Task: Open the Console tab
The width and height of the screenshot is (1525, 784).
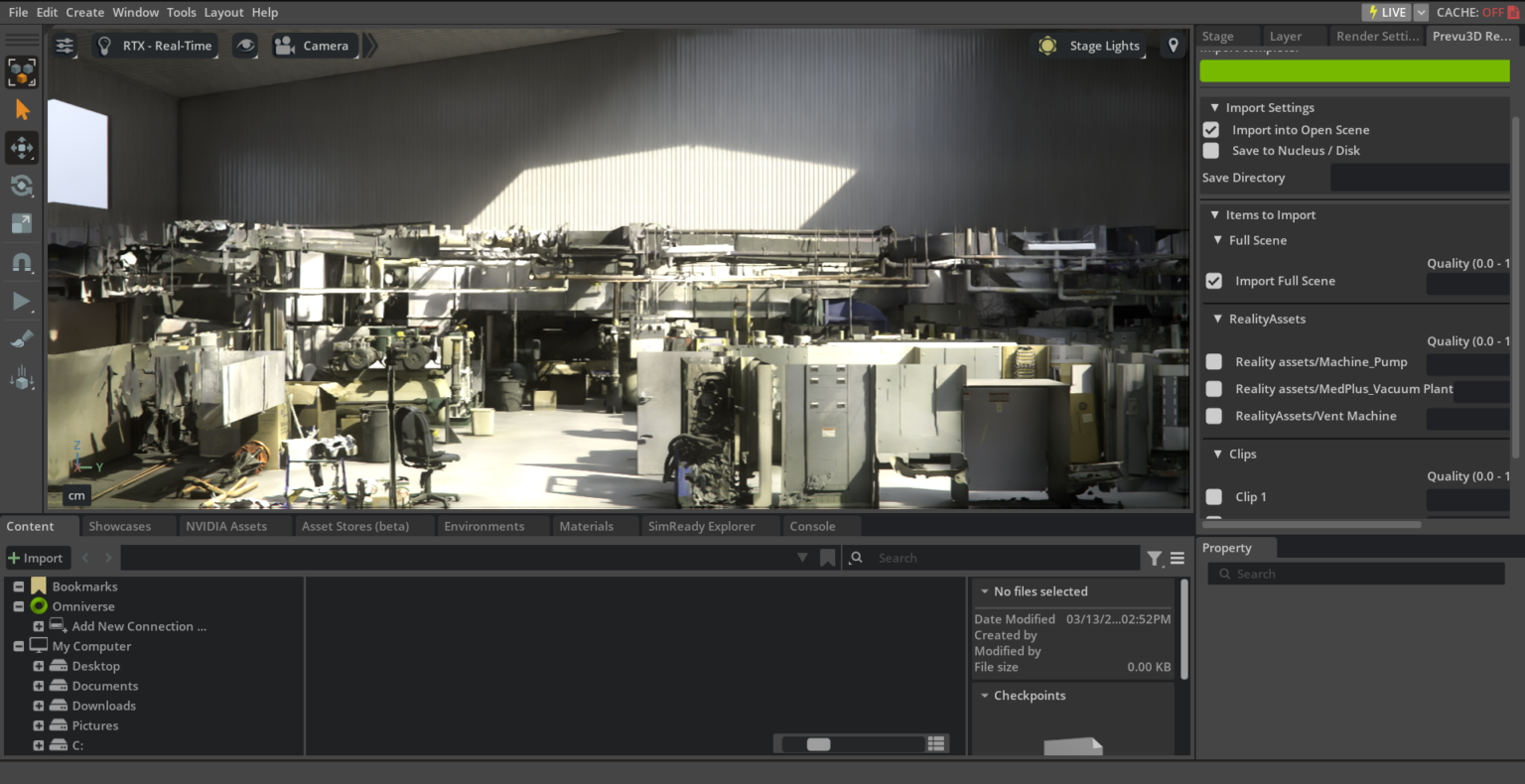Action: [x=814, y=526]
